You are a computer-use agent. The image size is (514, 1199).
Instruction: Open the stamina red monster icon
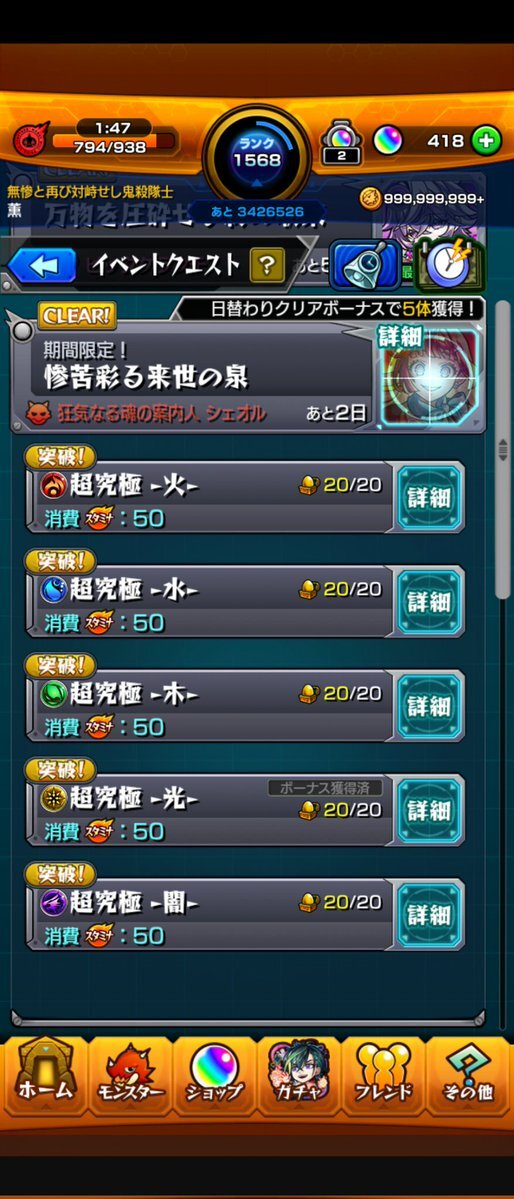coord(31,138)
